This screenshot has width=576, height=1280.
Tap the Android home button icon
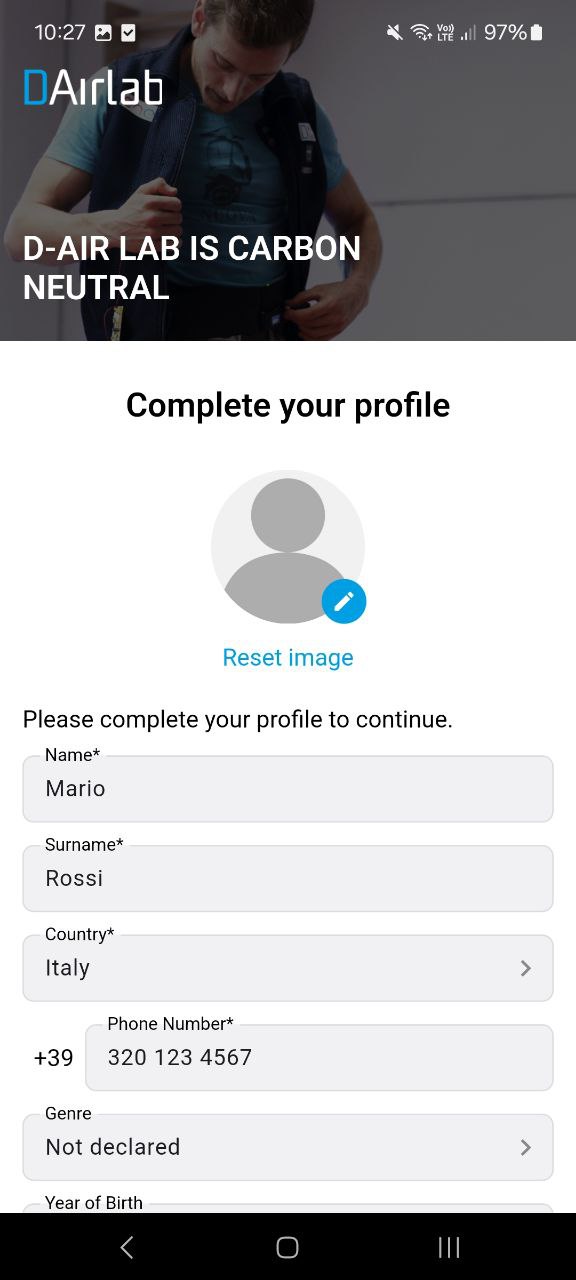pyautogui.click(x=287, y=1246)
